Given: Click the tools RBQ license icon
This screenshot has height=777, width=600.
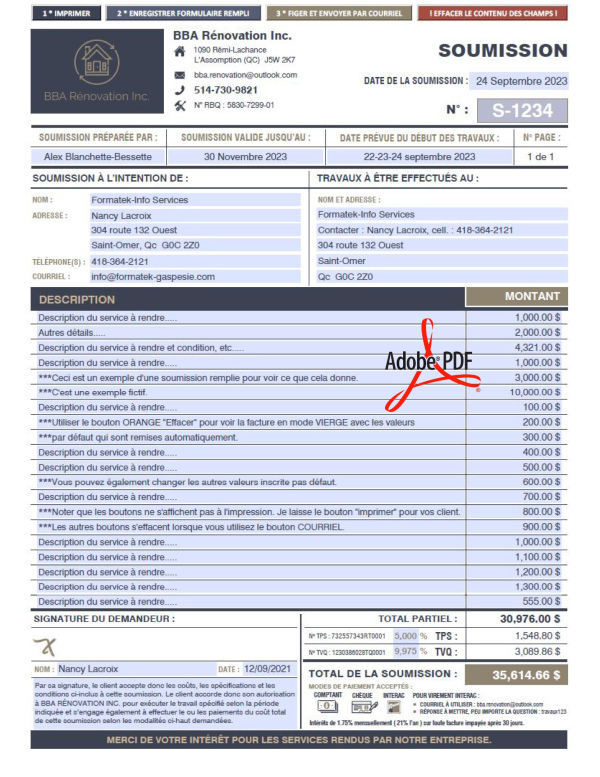Looking at the screenshot, I should coord(179,105).
